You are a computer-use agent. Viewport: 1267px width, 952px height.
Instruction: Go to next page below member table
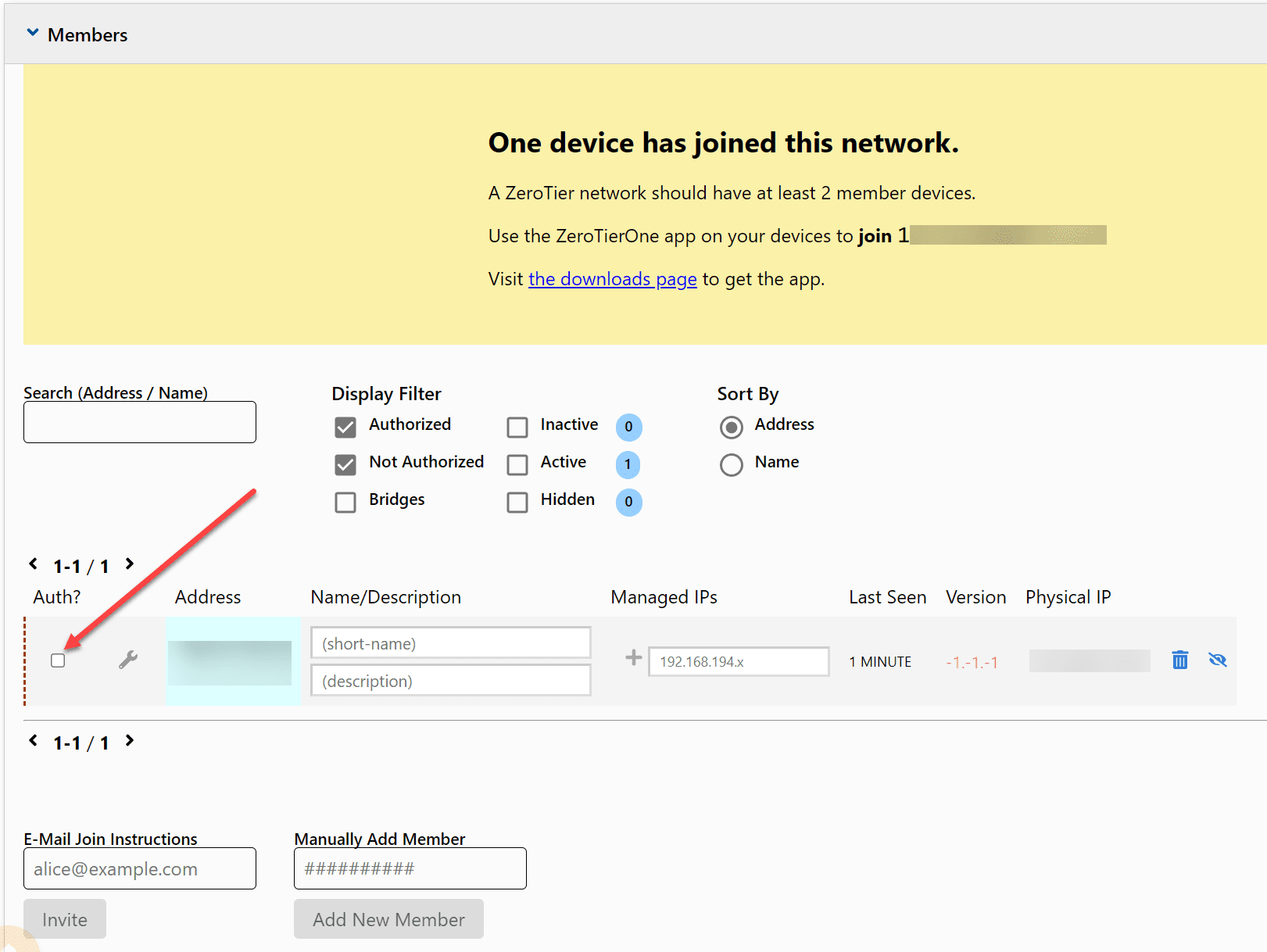pyautogui.click(x=130, y=740)
